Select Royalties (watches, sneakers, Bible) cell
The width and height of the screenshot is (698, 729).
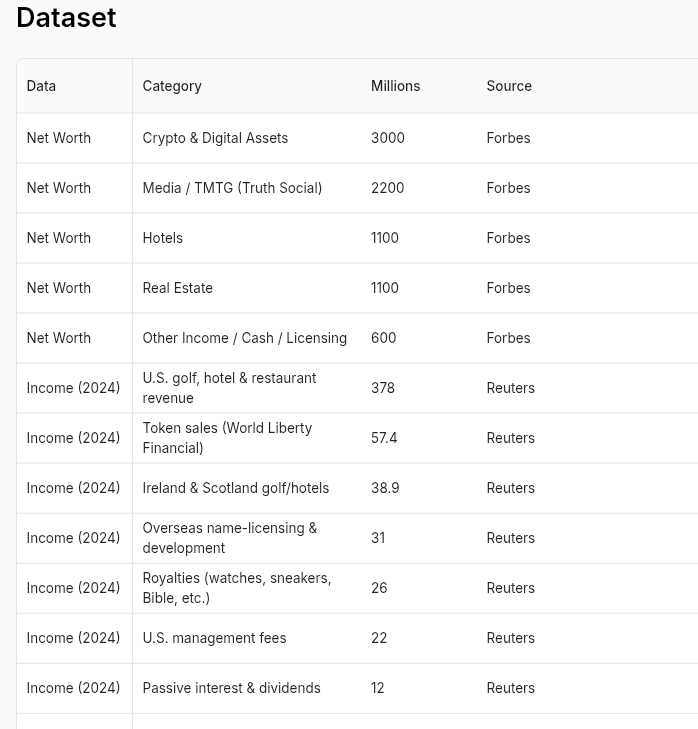247,588
